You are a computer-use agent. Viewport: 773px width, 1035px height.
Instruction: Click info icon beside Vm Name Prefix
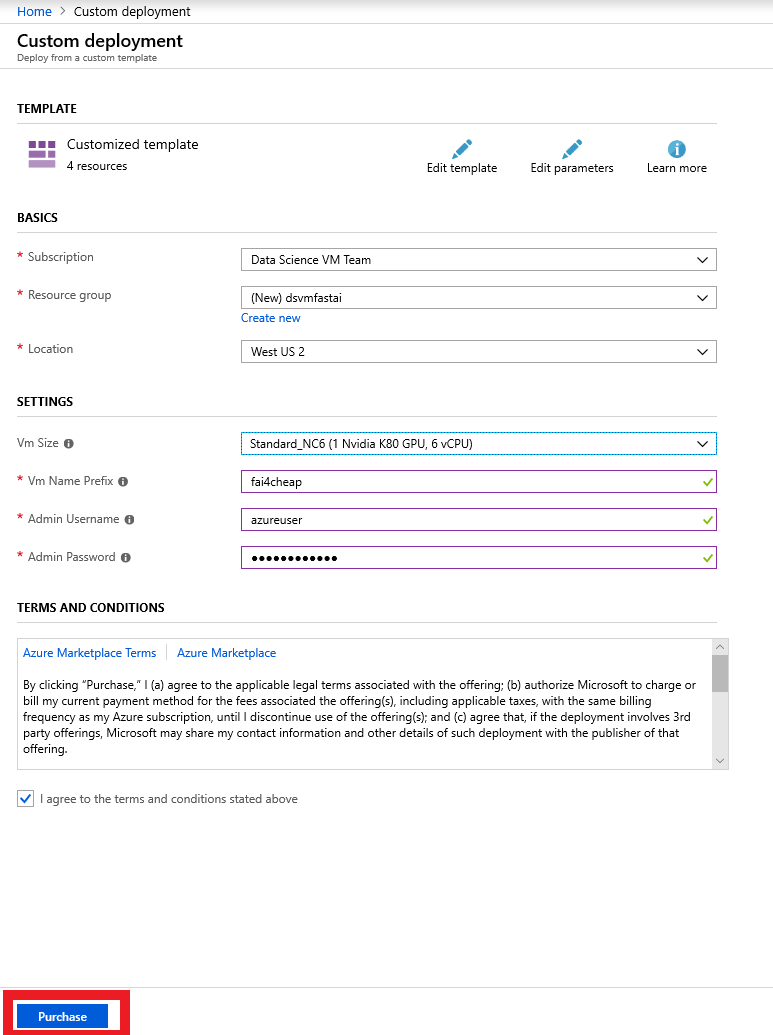123,481
